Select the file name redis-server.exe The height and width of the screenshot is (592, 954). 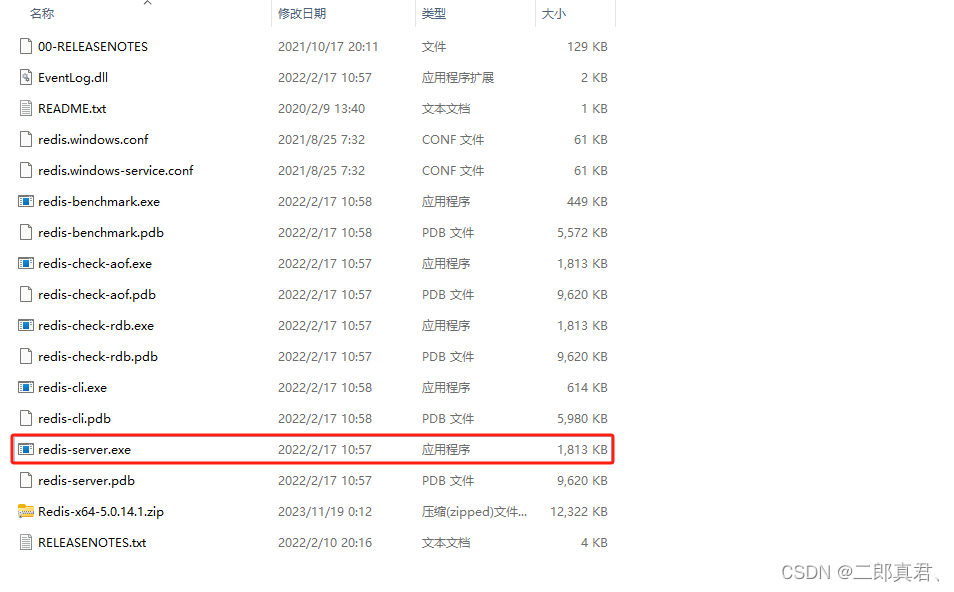[x=84, y=450]
